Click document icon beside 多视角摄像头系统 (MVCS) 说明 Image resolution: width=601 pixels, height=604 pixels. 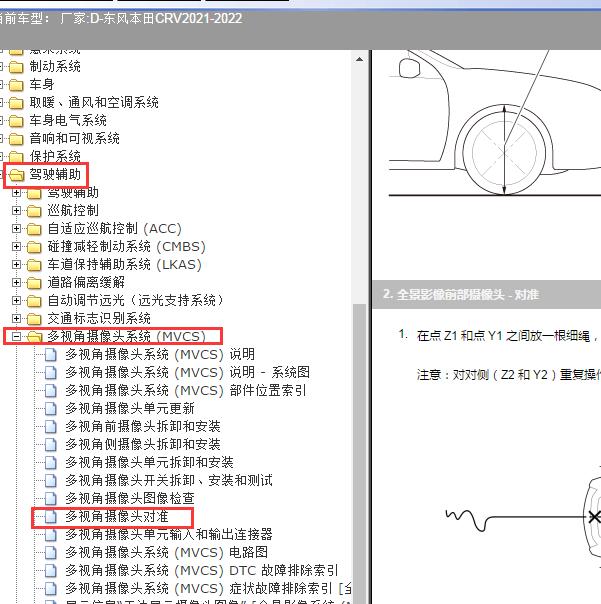(51, 354)
